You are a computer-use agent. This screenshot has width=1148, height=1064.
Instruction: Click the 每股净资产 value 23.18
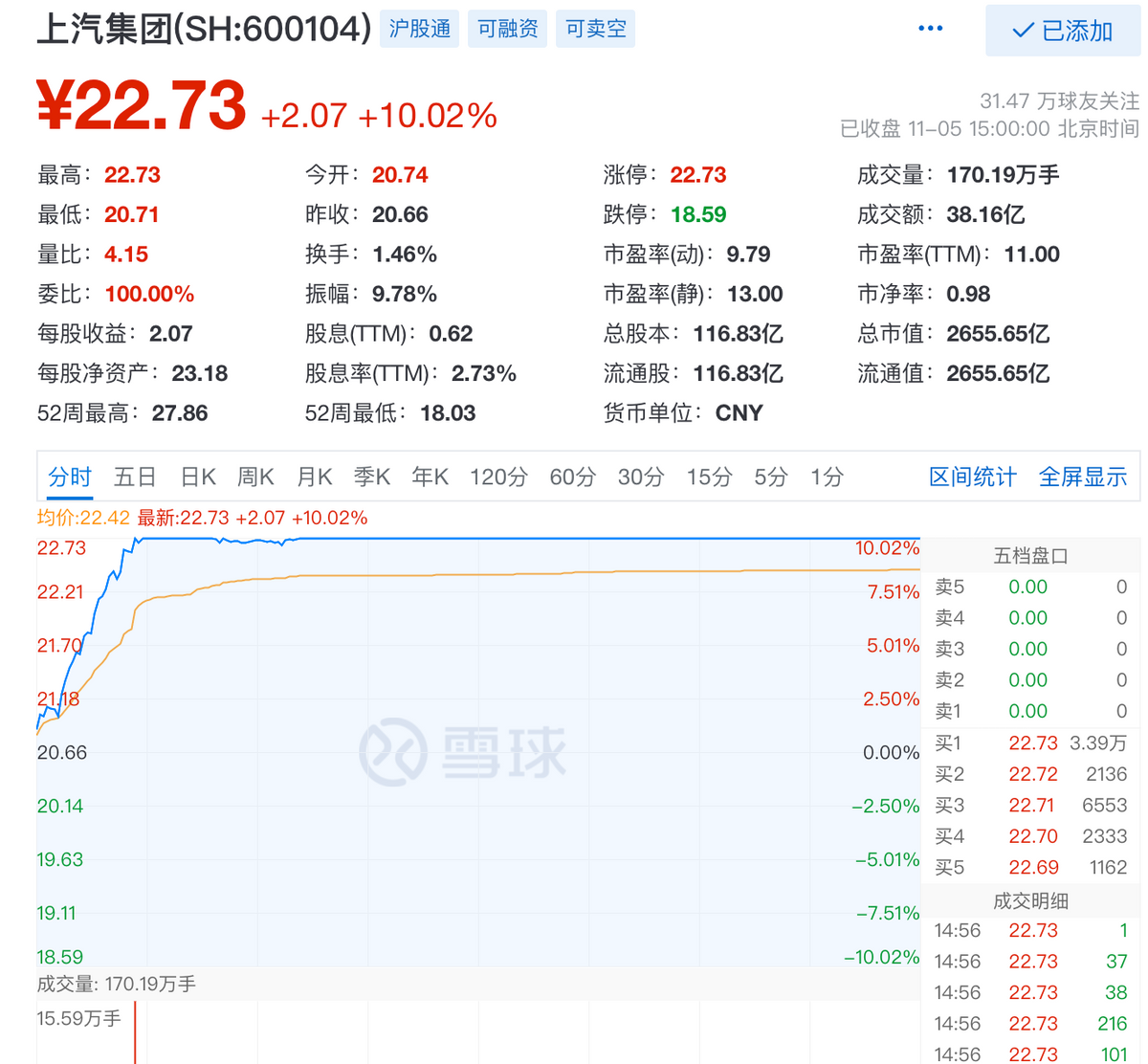[x=200, y=373]
